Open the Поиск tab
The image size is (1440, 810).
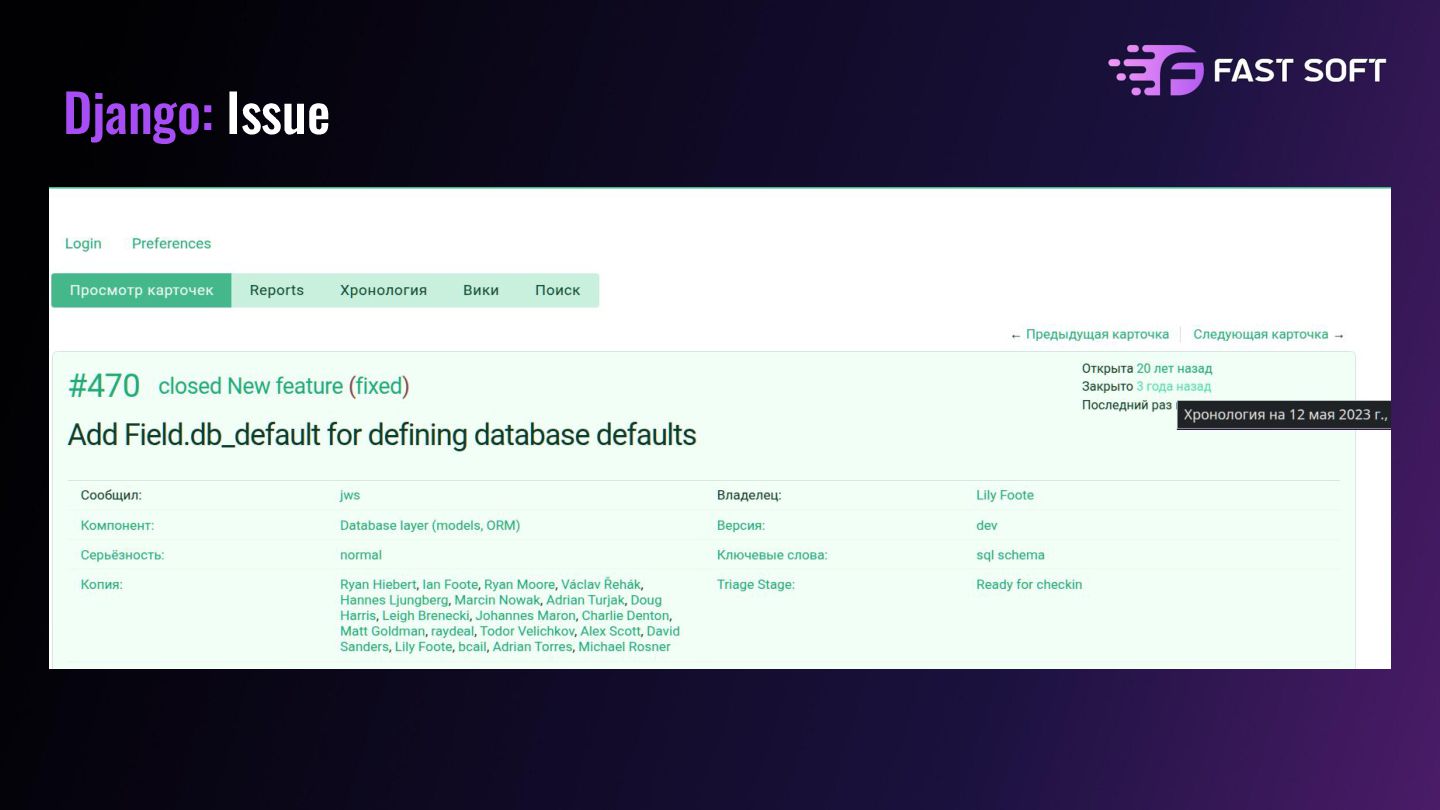tap(557, 290)
